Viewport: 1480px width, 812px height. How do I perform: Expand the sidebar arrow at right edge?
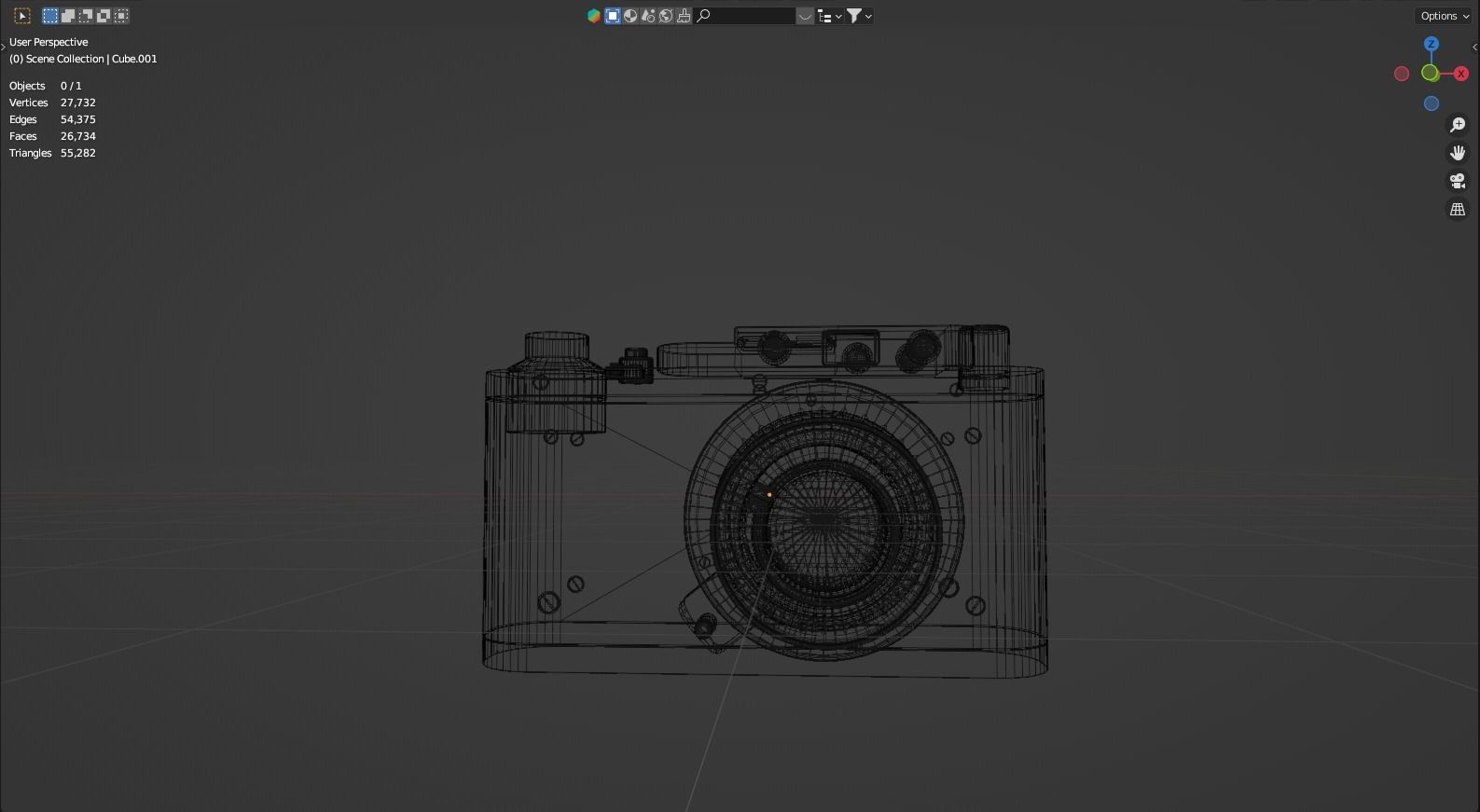coord(1475,47)
